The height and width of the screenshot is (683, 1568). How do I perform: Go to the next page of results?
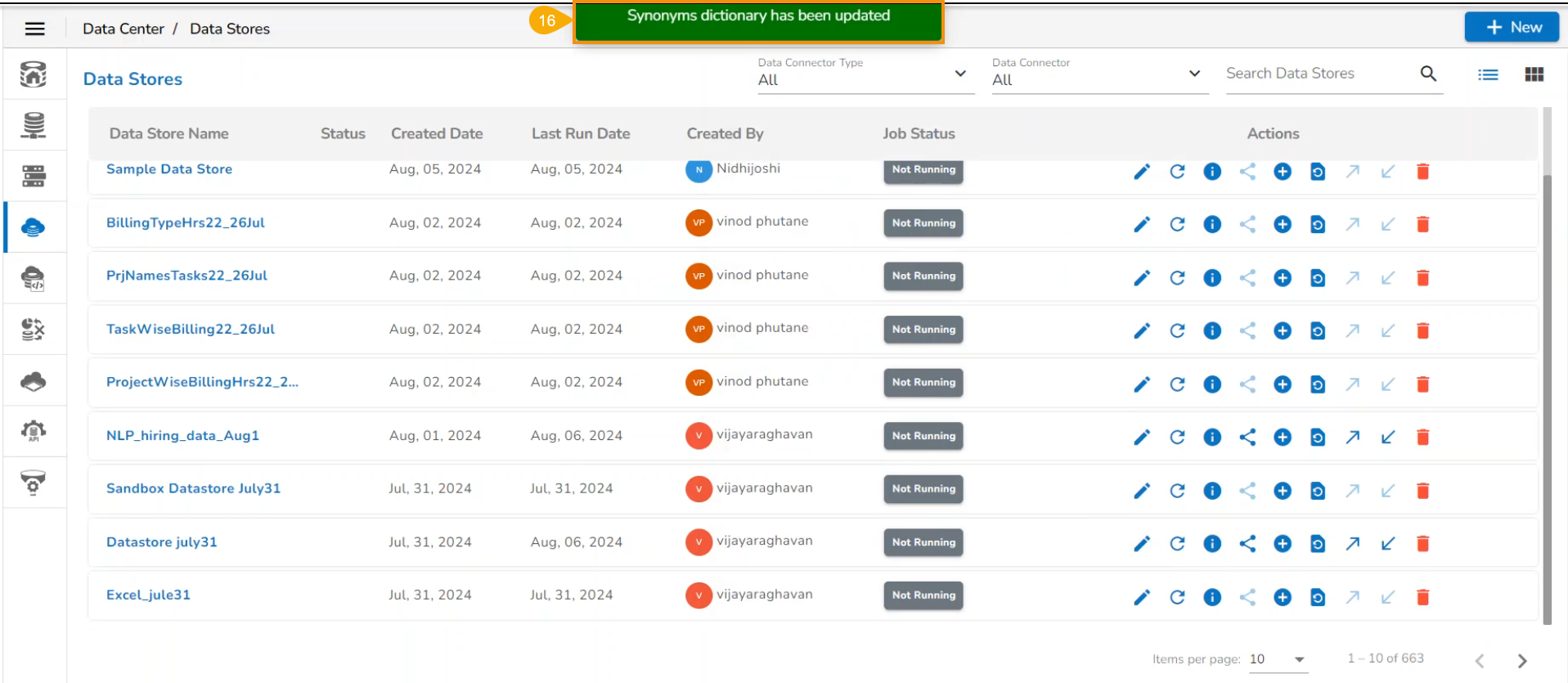[x=1521, y=660]
